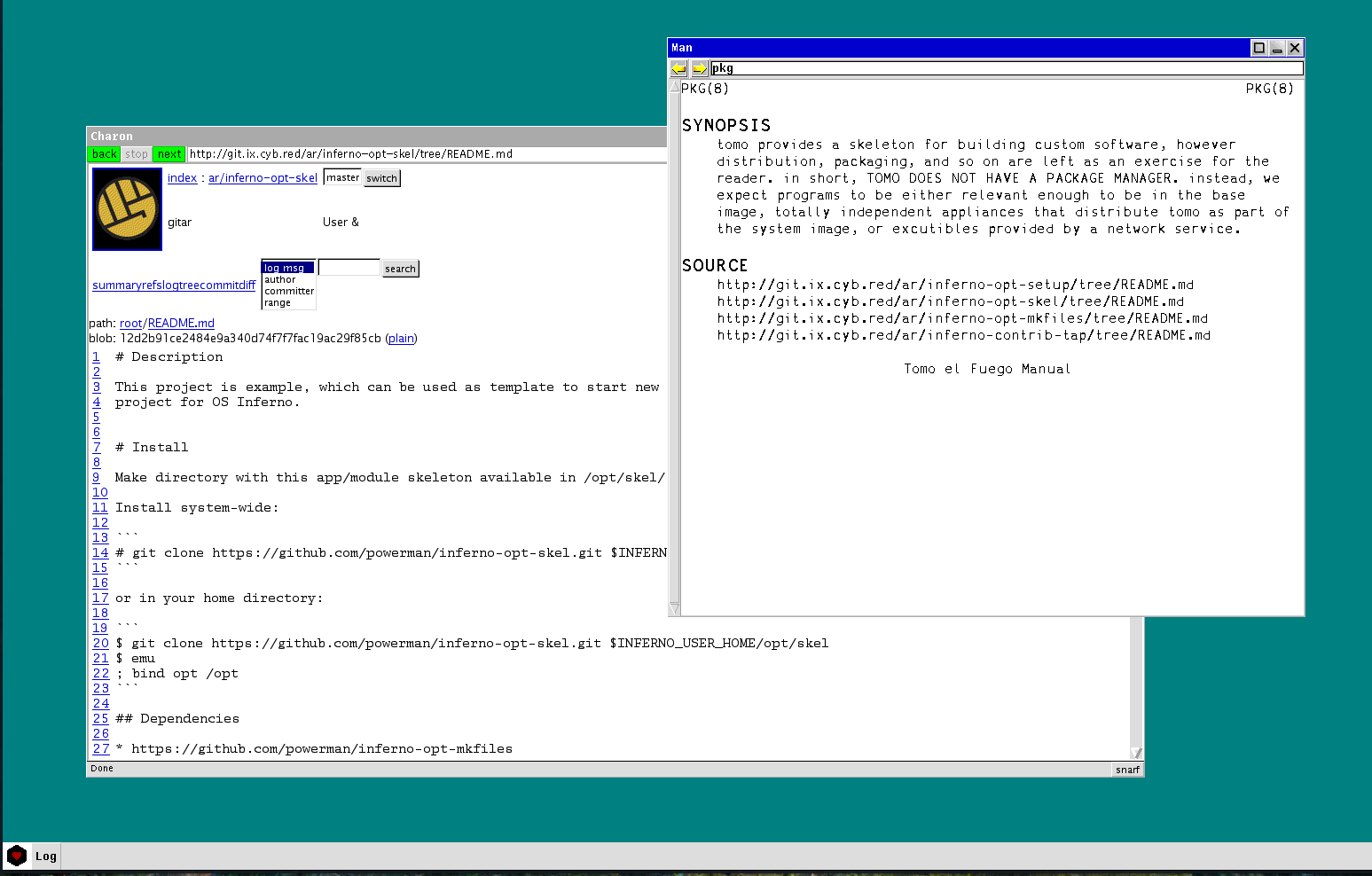Click Charon back button
This screenshot has height=876, width=1372.
click(x=105, y=154)
